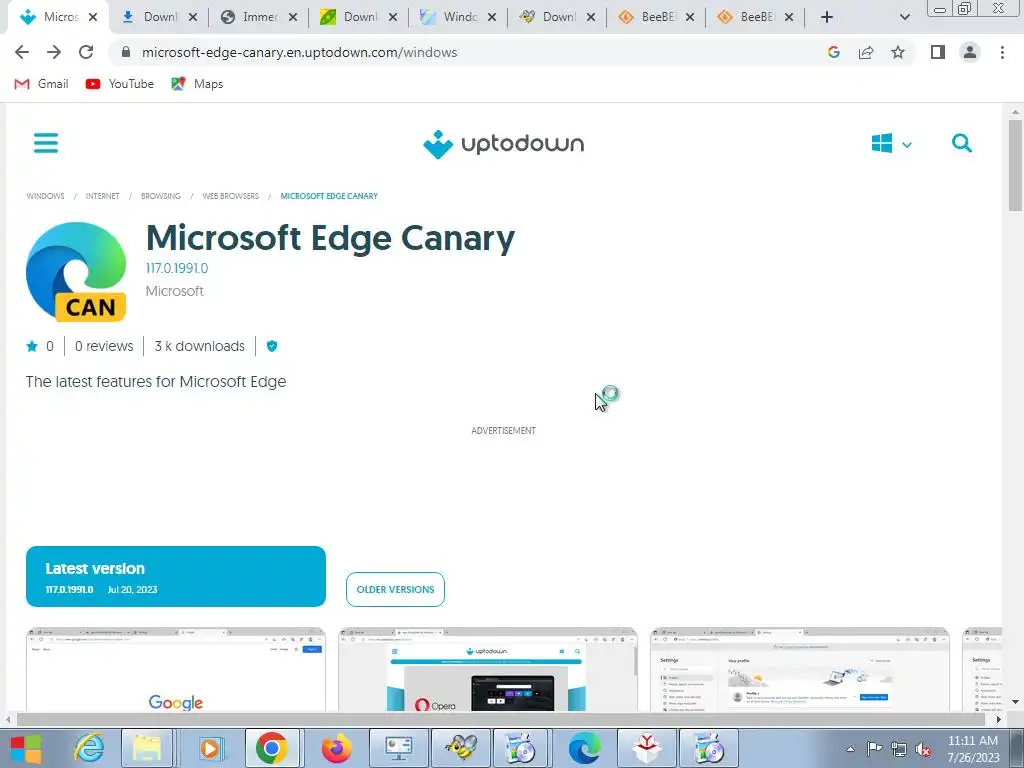The image size is (1024, 768).
Task: Open the Windows Start button
Action: pyautogui.click(x=26, y=748)
